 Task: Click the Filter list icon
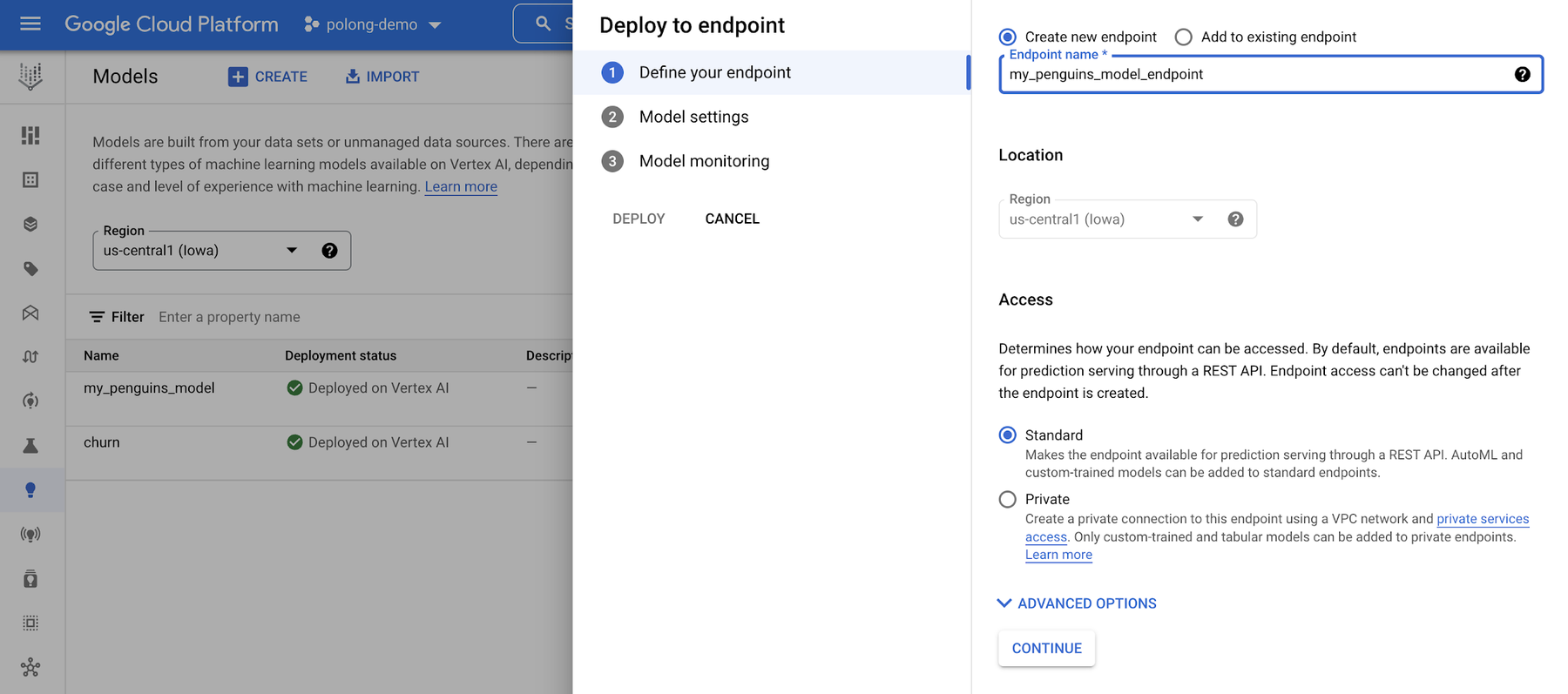click(97, 317)
